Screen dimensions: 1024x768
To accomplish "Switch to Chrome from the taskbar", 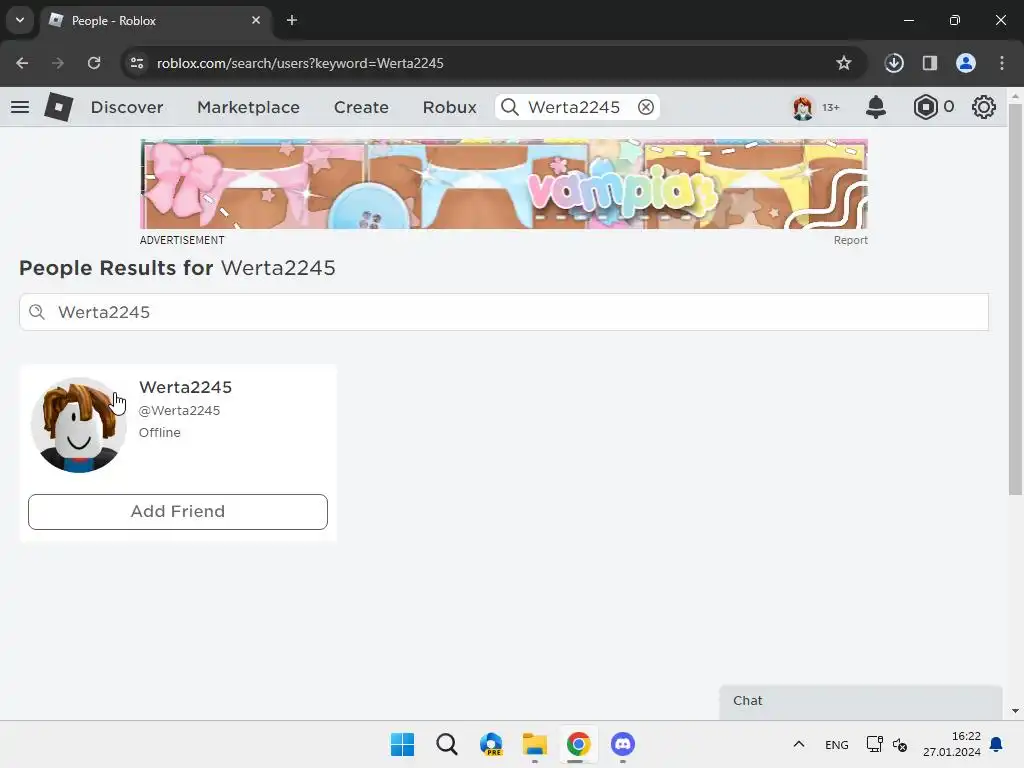I will click(x=579, y=744).
